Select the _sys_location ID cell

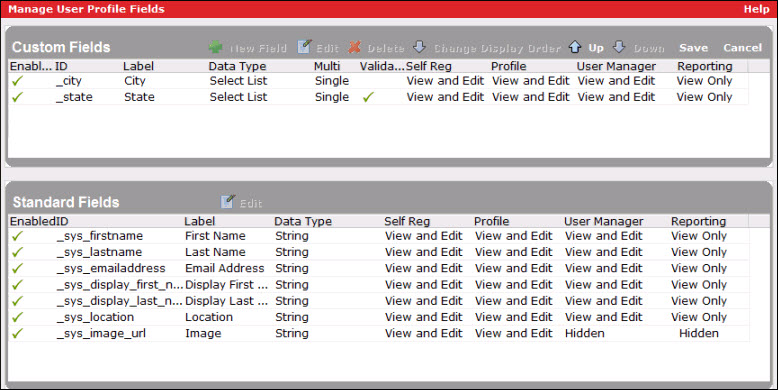pyautogui.click(x=95, y=318)
